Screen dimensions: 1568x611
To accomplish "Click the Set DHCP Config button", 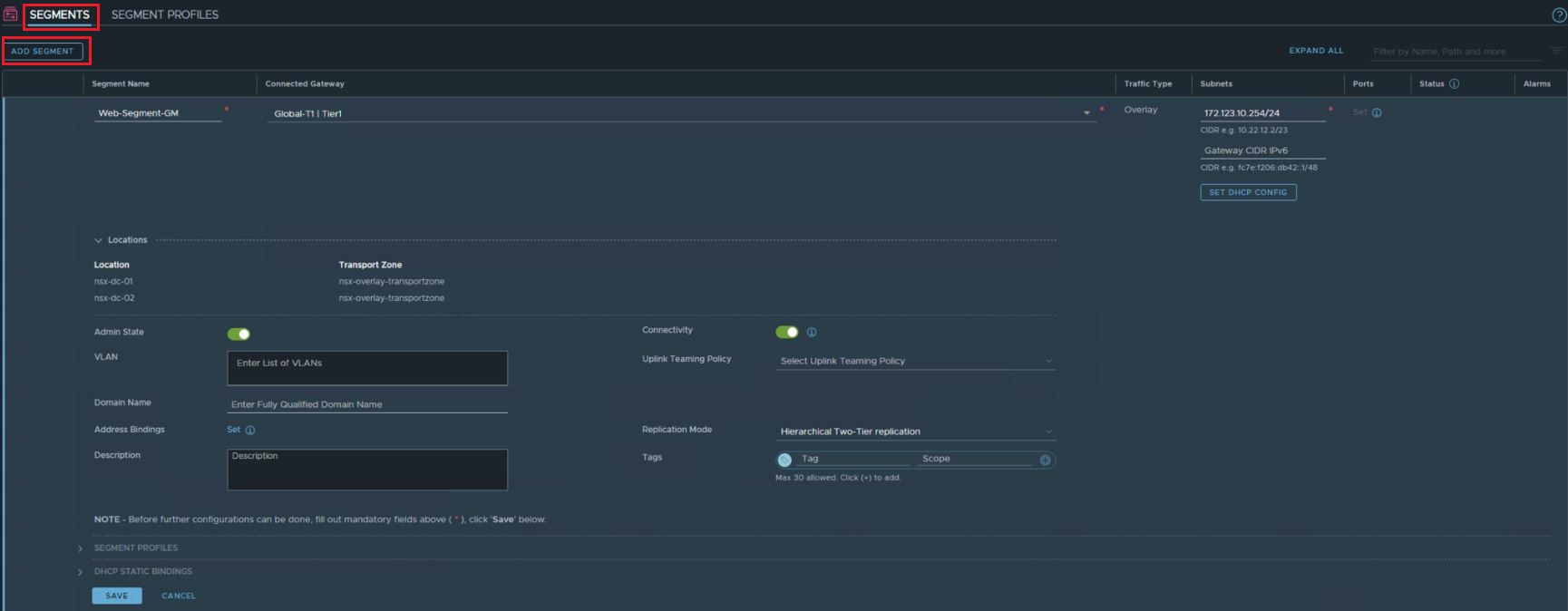I will [1248, 192].
